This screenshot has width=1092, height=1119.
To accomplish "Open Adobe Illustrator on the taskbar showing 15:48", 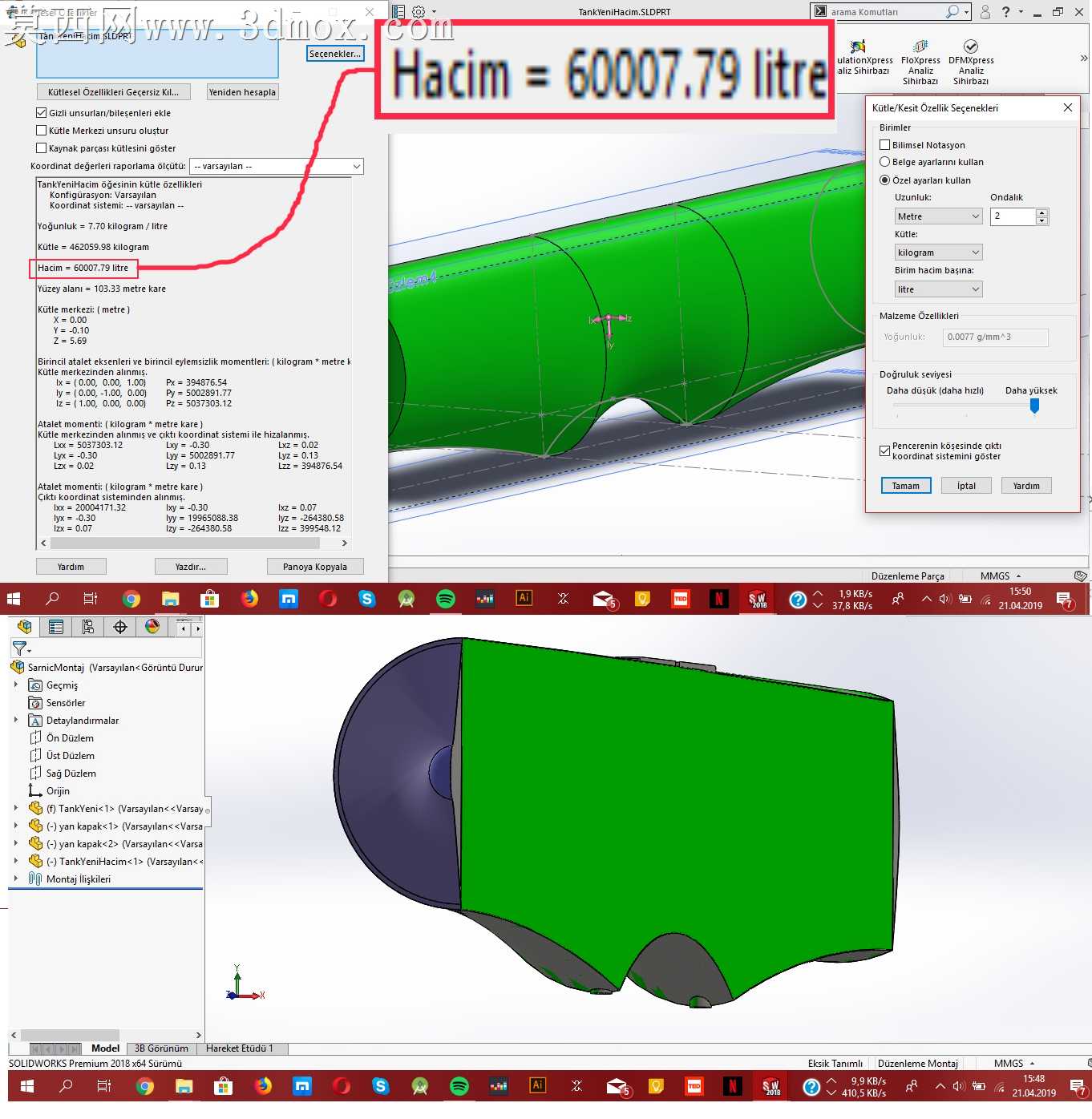I will pyautogui.click(x=537, y=1085).
